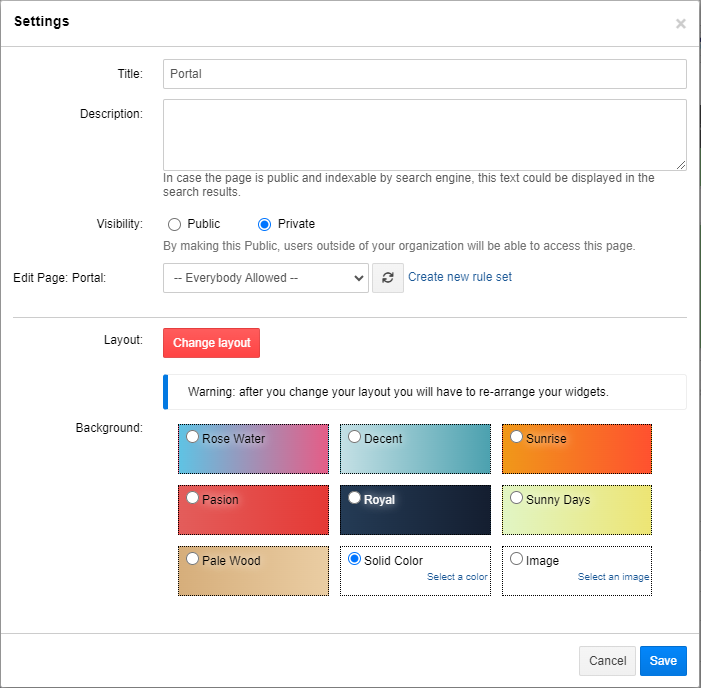Click into the Title input field
This screenshot has height=688, width=701.
[x=425, y=74]
